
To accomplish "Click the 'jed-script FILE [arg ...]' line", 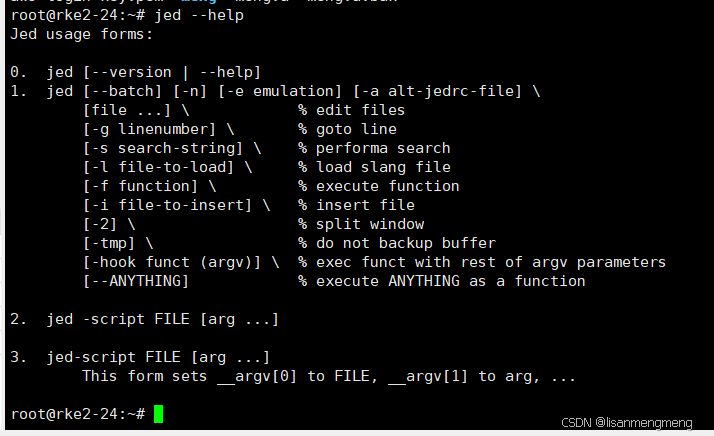I will (x=158, y=357).
